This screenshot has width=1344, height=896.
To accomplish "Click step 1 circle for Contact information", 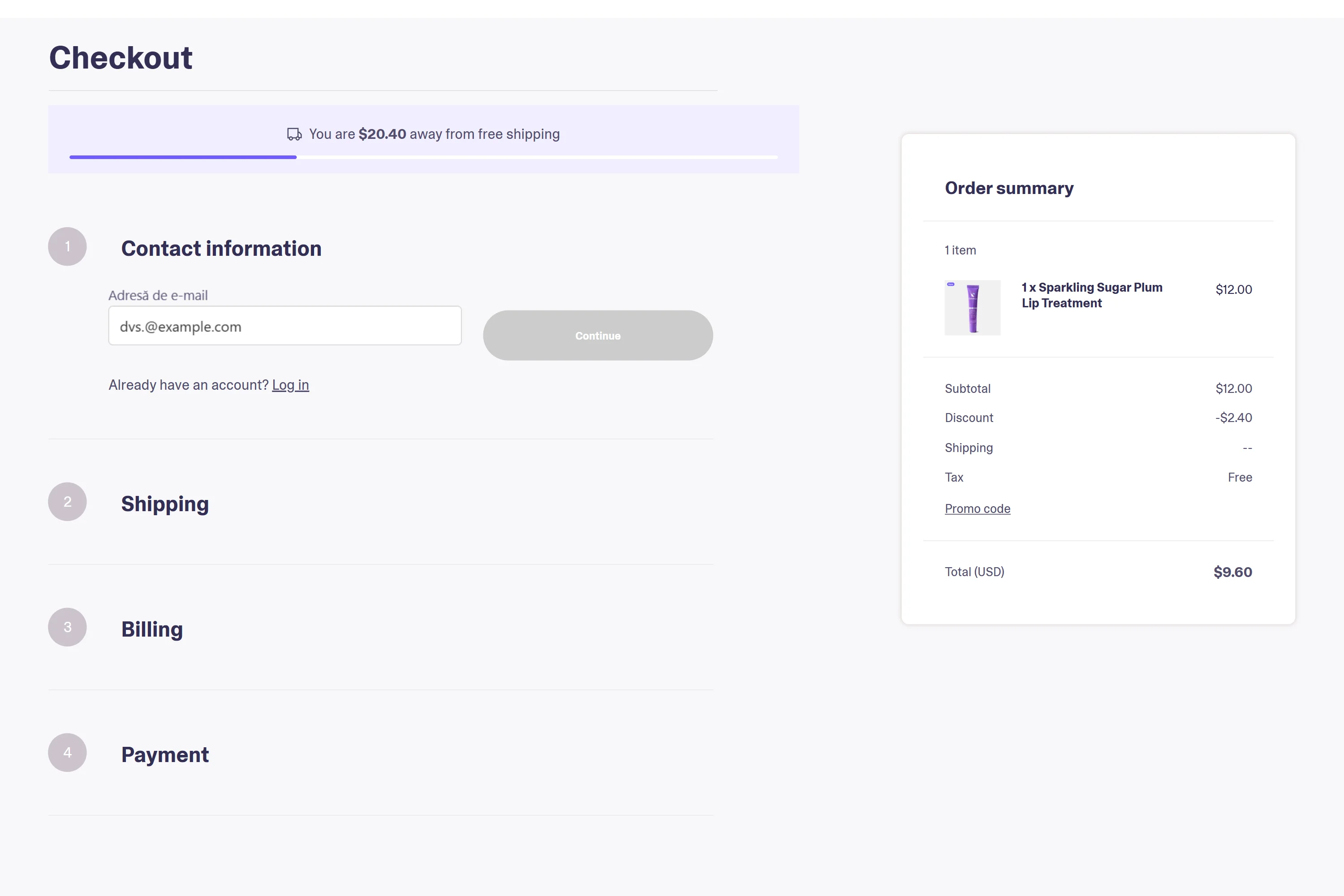I will point(68,247).
